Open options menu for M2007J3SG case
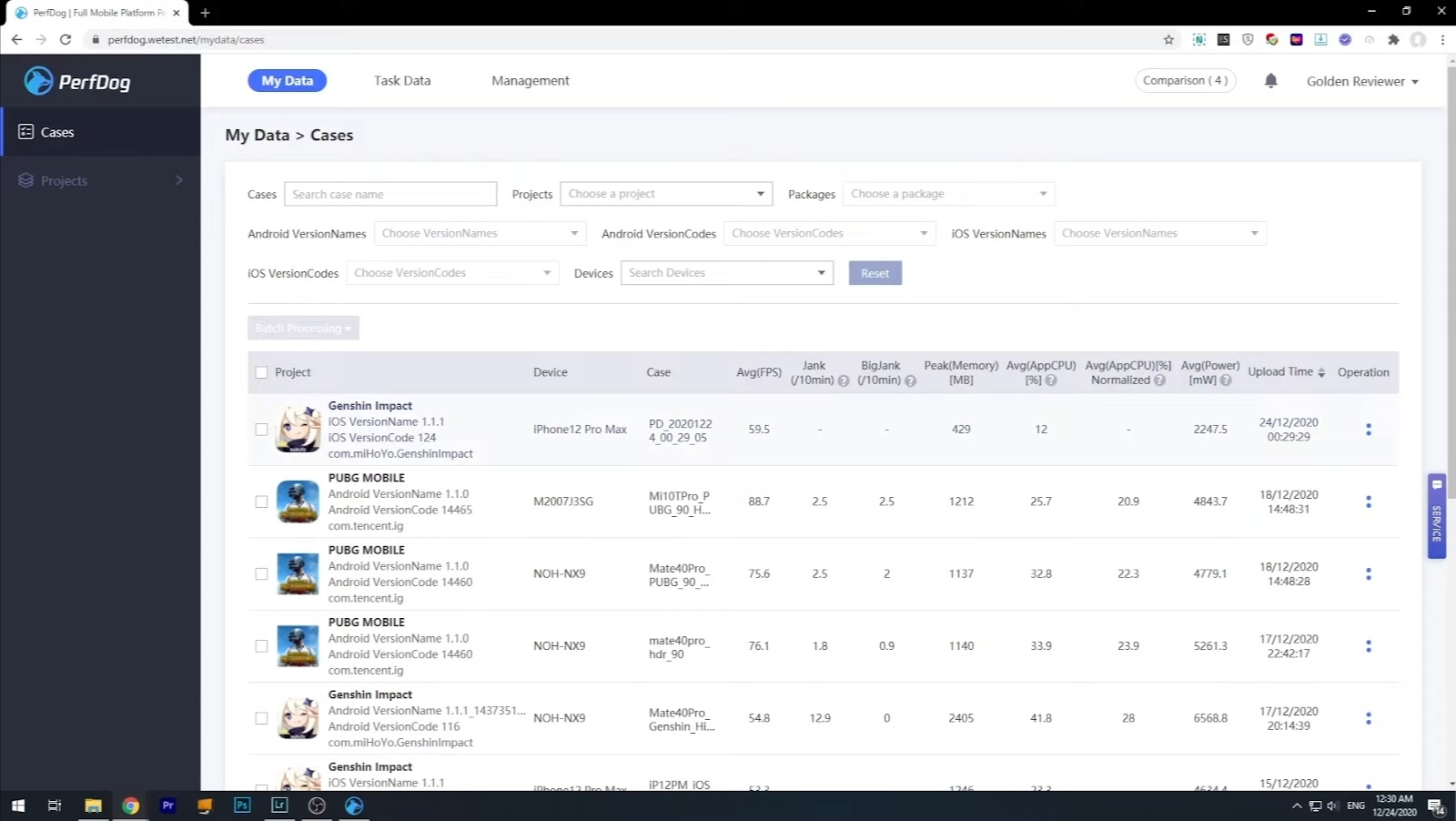The width and height of the screenshot is (1456, 821). coord(1368,502)
